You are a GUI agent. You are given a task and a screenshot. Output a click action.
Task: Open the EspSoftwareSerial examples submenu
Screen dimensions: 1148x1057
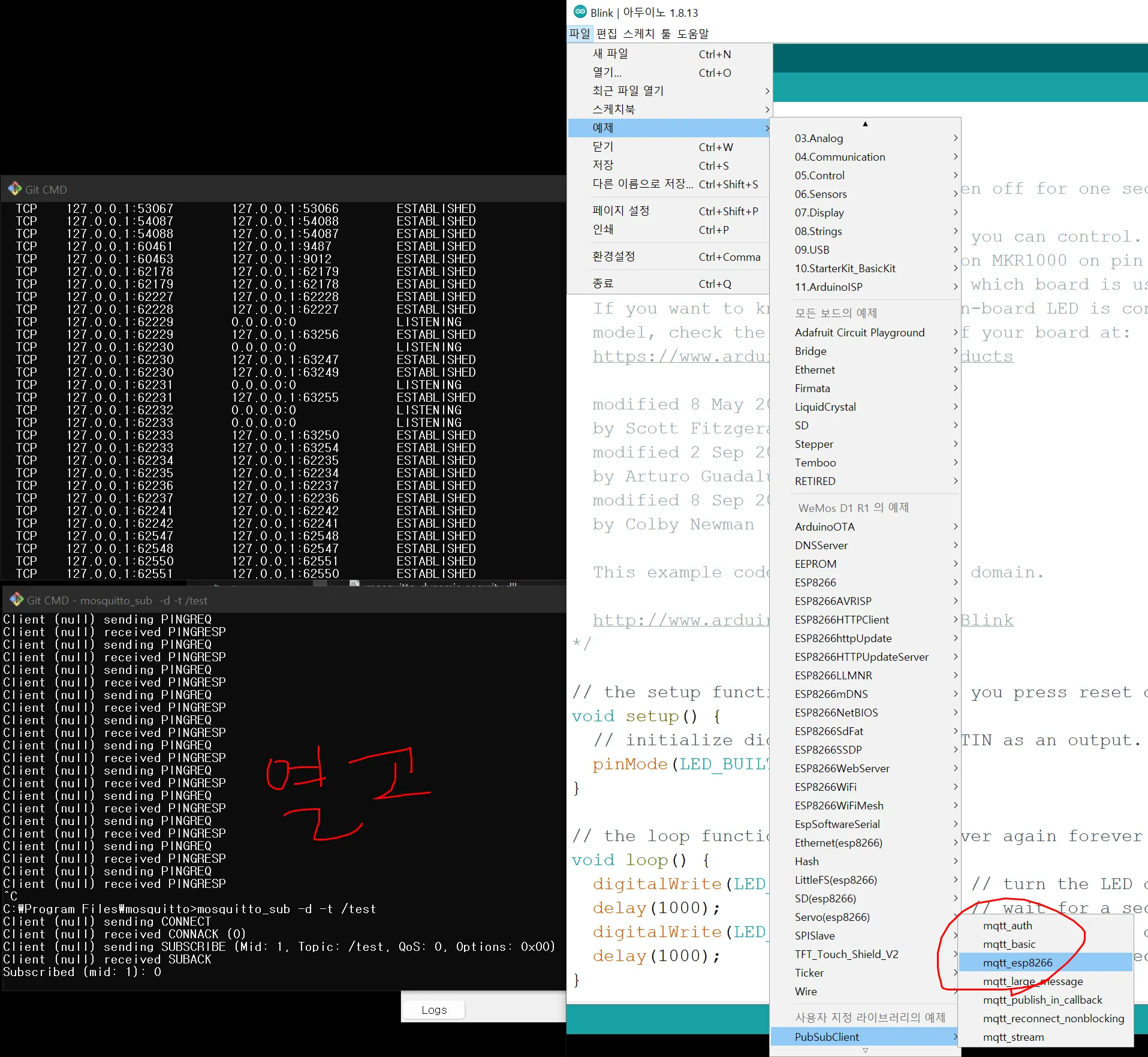point(865,824)
